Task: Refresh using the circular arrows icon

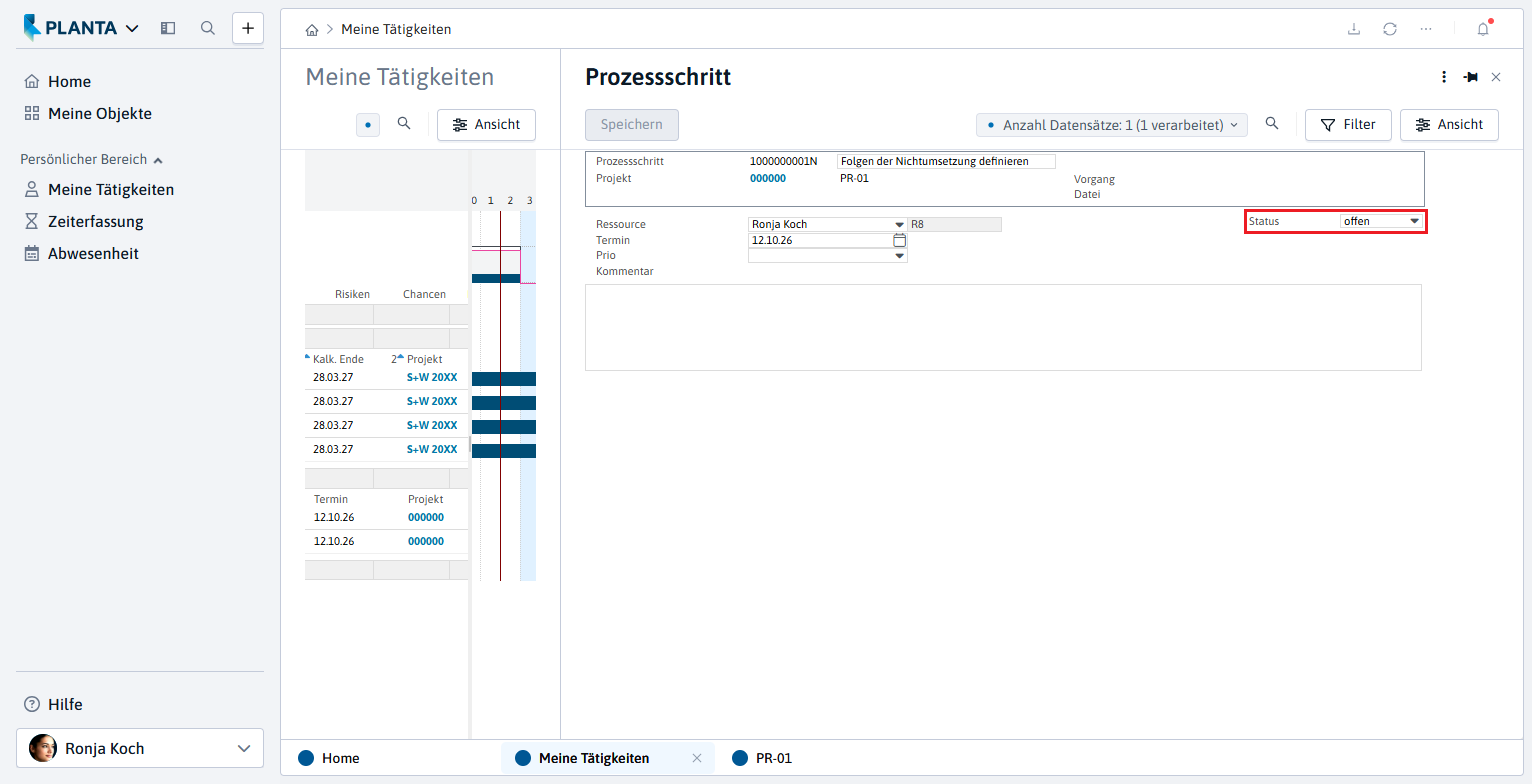Action: pyautogui.click(x=1390, y=29)
